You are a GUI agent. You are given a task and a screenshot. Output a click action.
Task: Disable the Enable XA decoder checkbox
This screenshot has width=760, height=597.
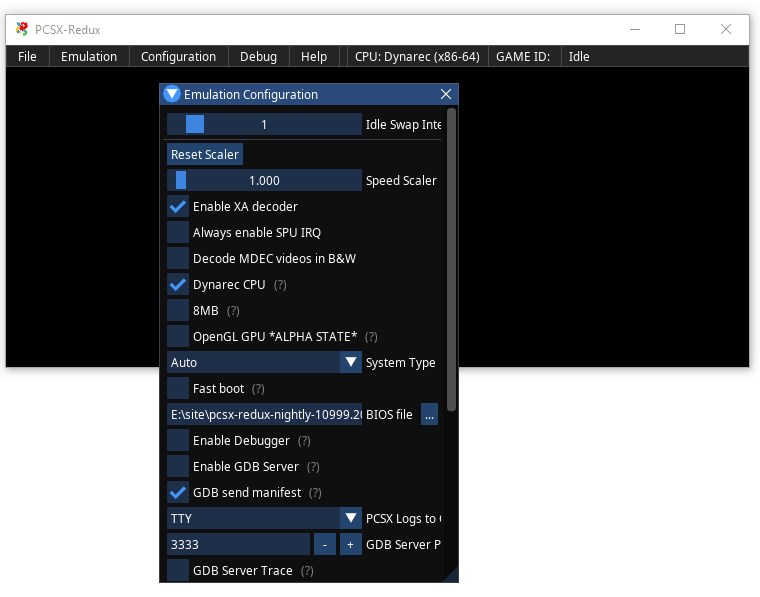coord(178,207)
